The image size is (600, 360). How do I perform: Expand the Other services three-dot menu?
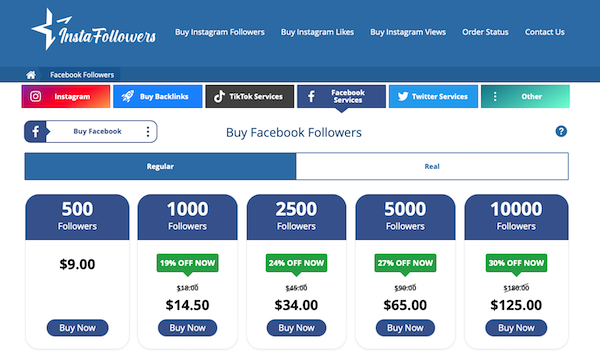495,96
